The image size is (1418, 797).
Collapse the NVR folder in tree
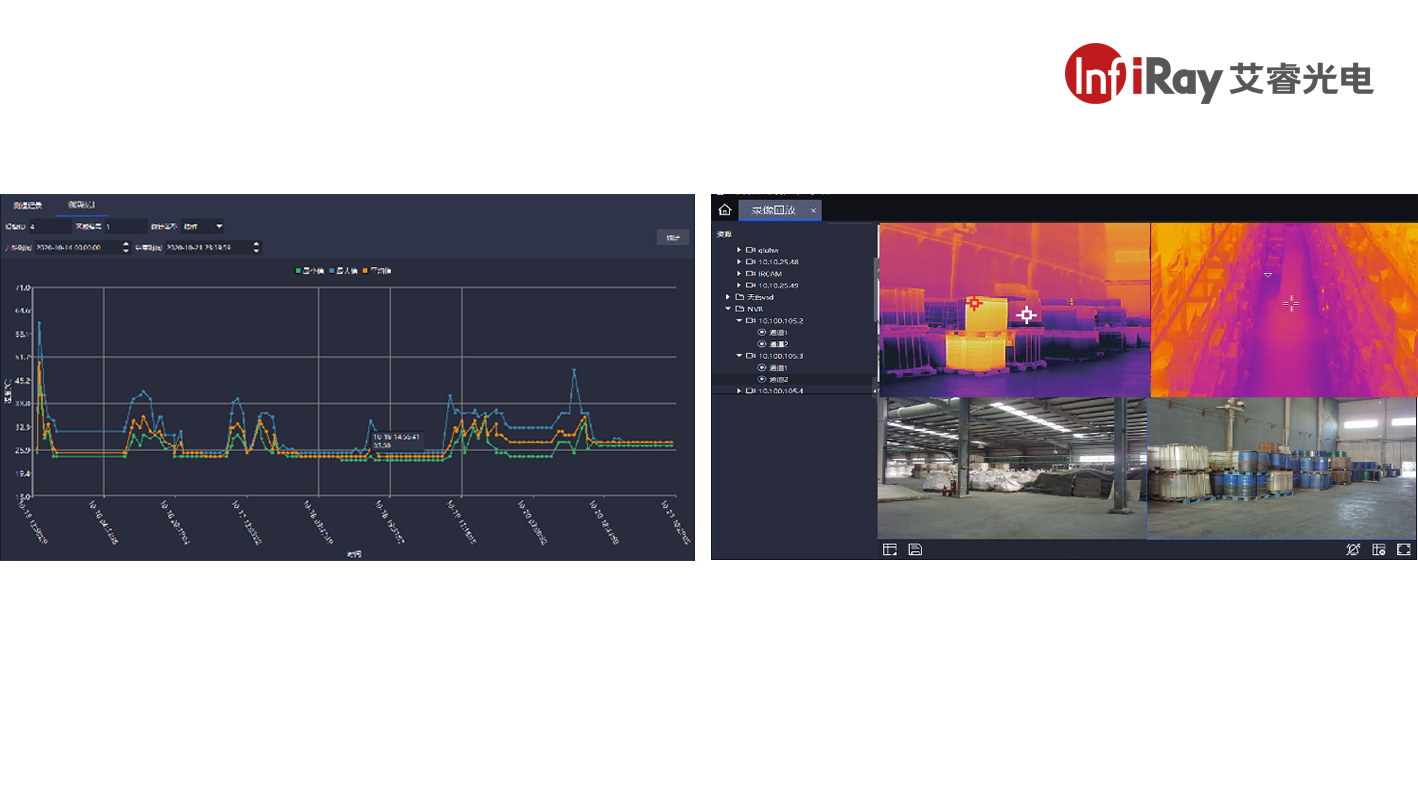click(x=728, y=309)
